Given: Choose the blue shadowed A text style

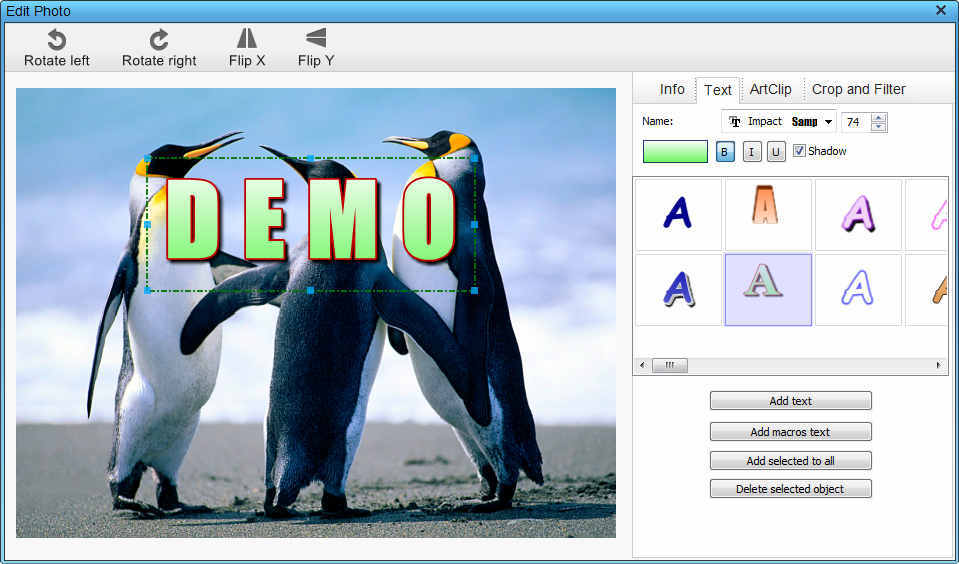Looking at the screenshot, I should [x=678, y=290].
